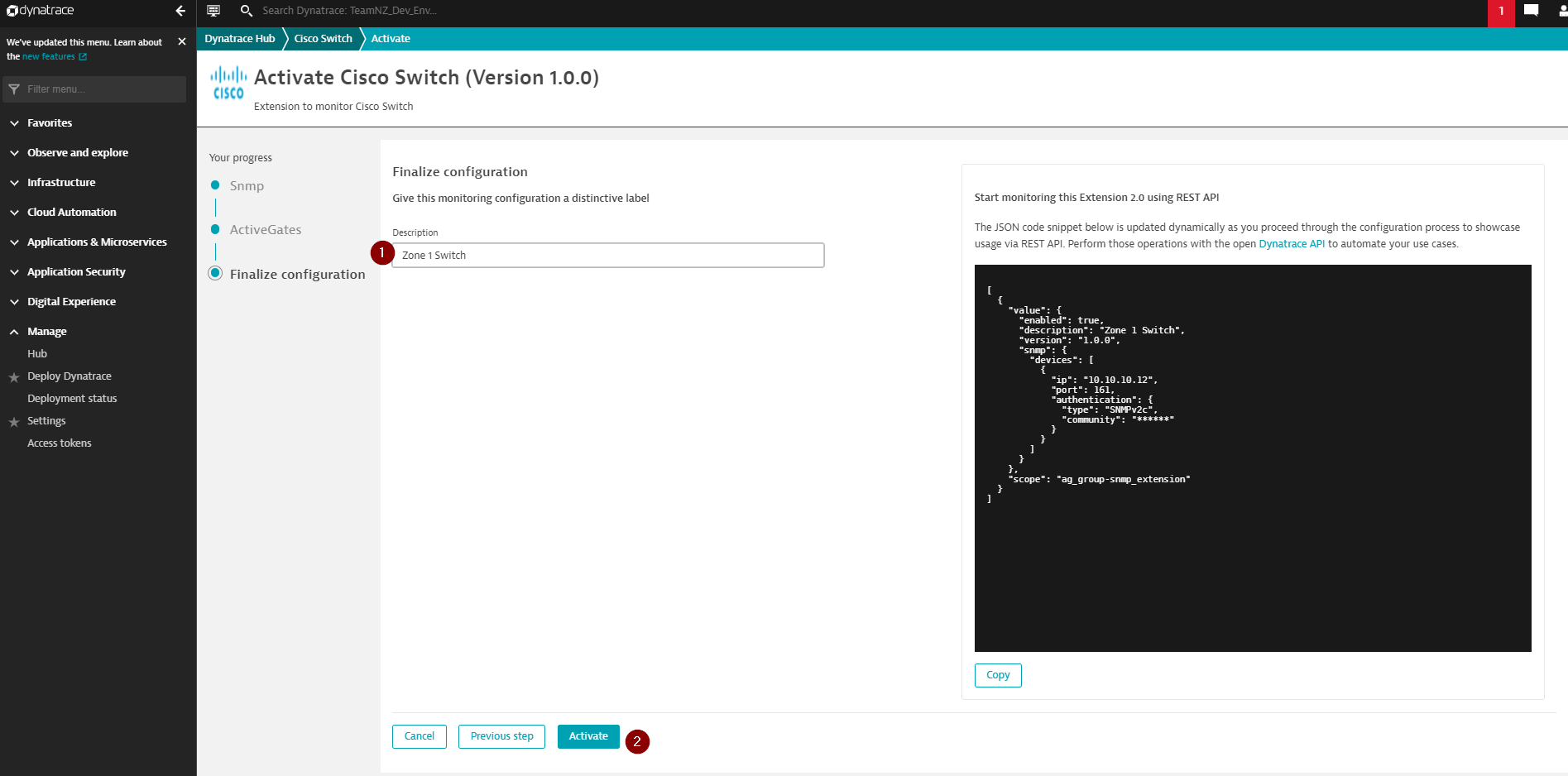Image resolution: width=1568 pixels, height=776 pixels.
Task: Open the chat bubble icon
Action: [x=1532, y=11]
